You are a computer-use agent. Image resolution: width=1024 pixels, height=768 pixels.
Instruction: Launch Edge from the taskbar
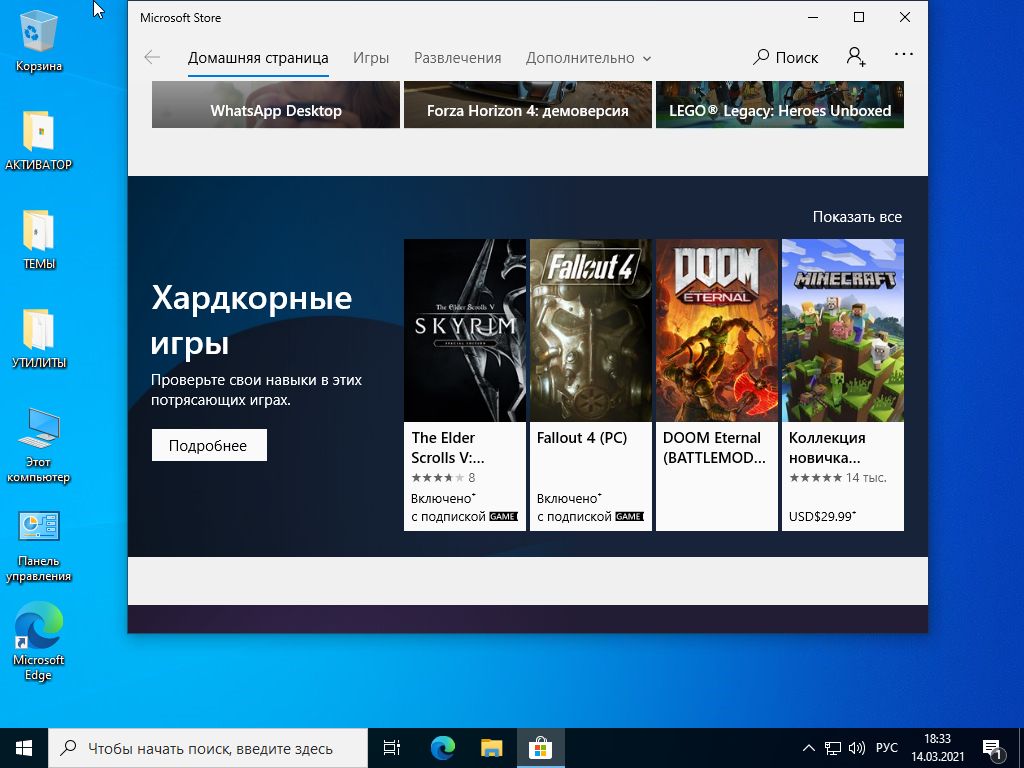[443, 748]
